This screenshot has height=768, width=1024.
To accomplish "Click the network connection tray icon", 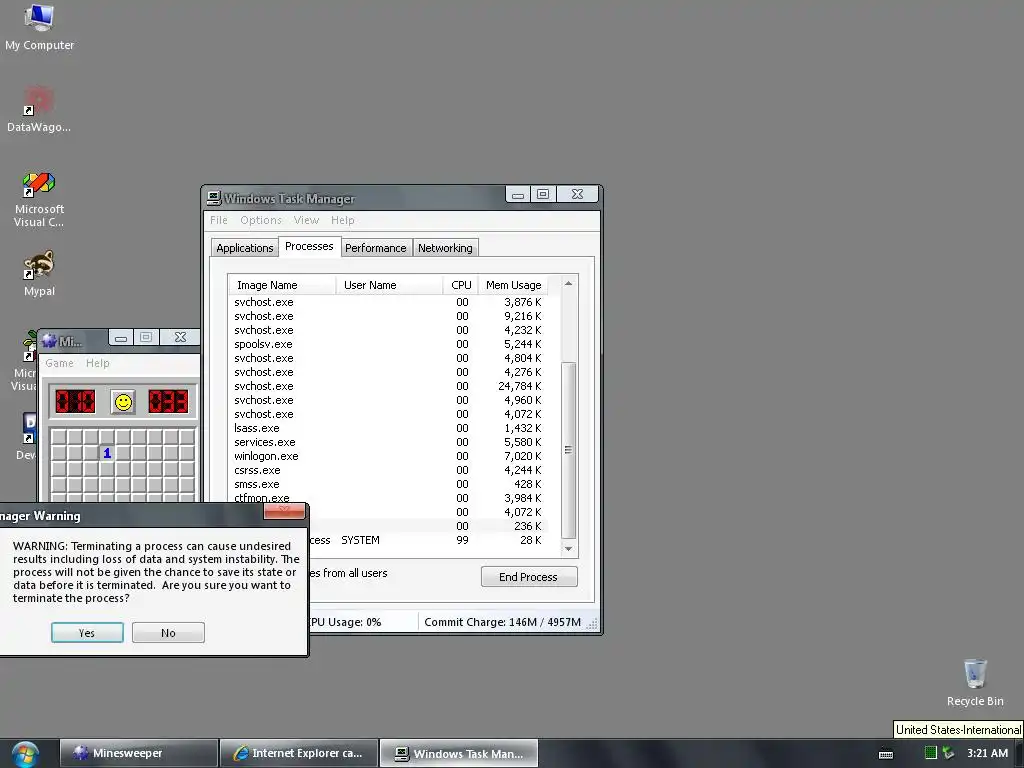I will (948, 753).
